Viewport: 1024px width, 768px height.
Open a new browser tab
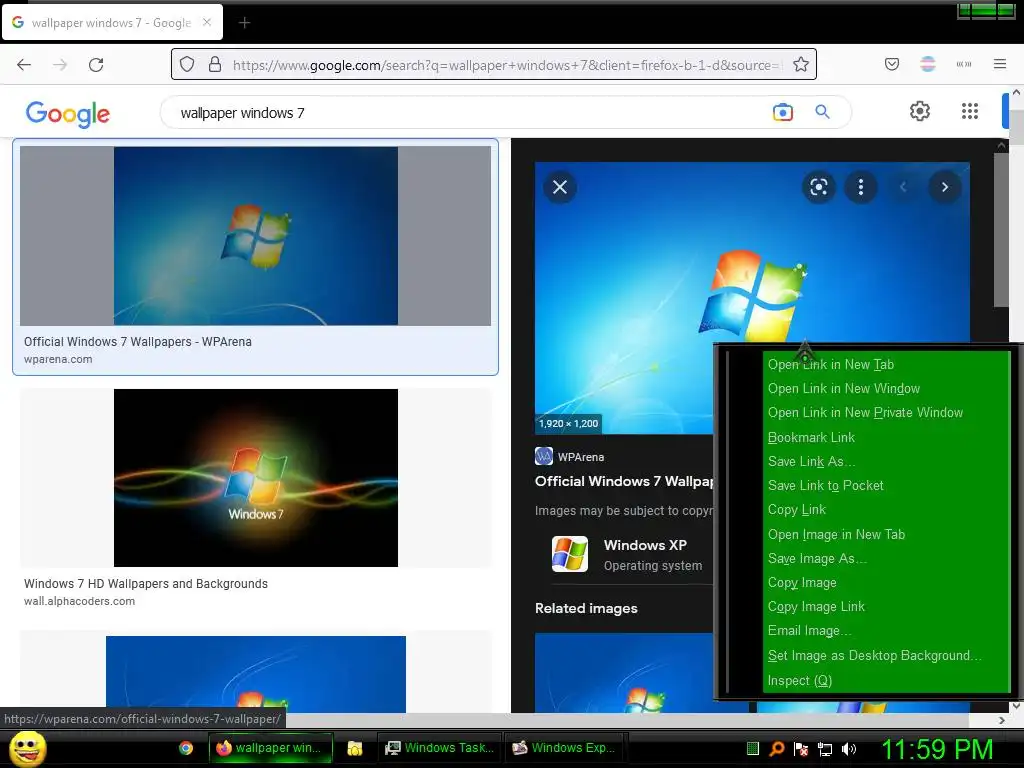pos(244,23)
